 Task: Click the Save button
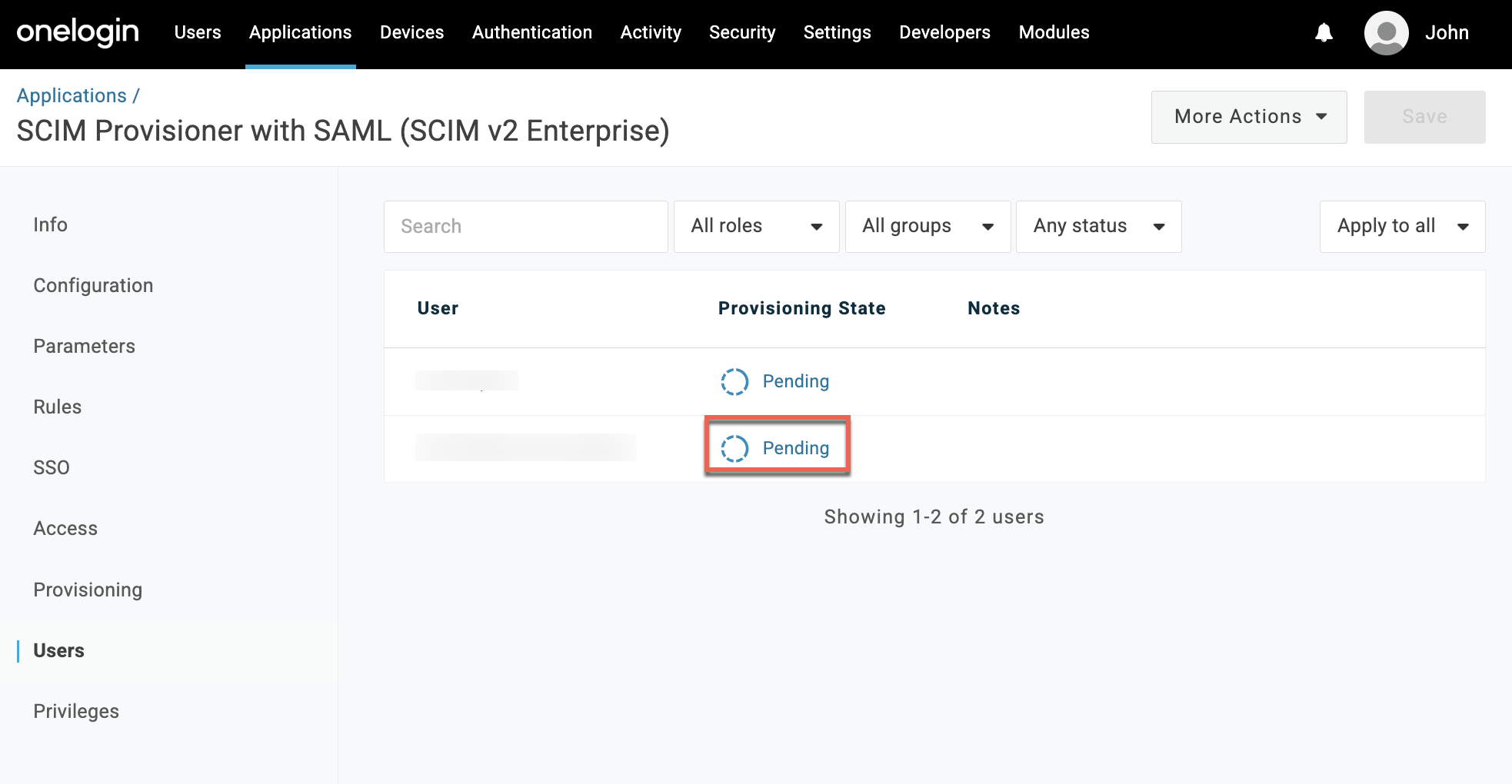point(1424,117)
